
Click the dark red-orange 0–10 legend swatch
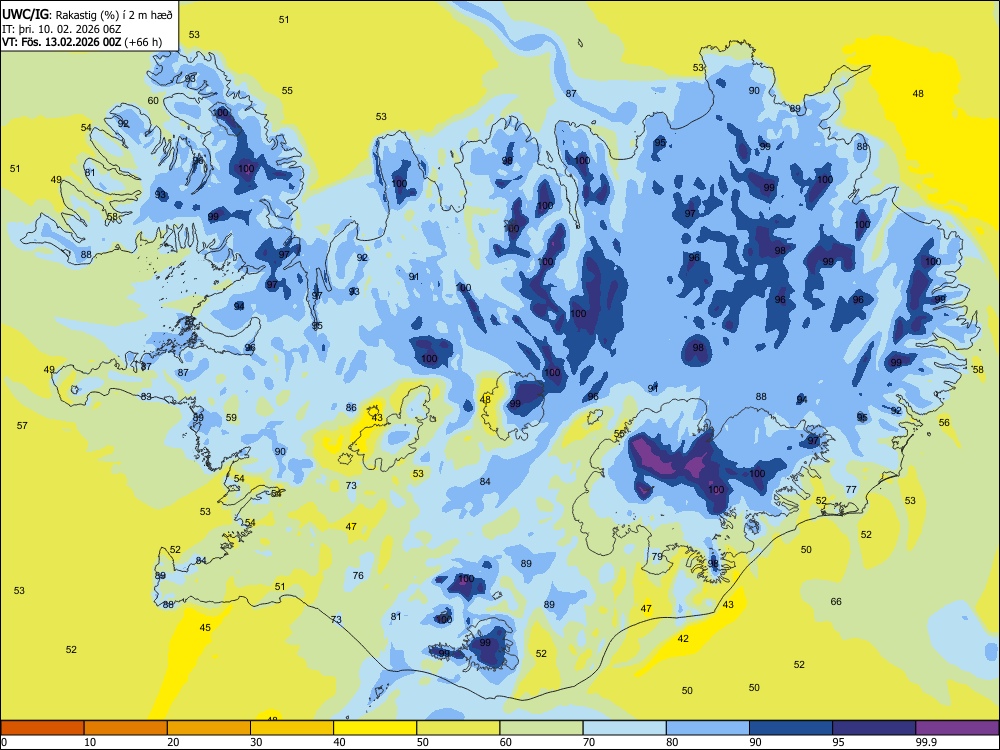coord(42,728)
